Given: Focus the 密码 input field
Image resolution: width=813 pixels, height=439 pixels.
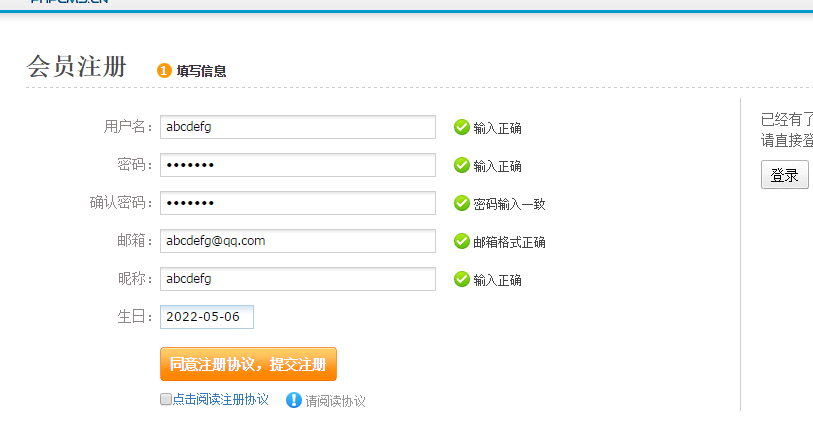Looking at the screenshot, I should [x=298, y=165].
